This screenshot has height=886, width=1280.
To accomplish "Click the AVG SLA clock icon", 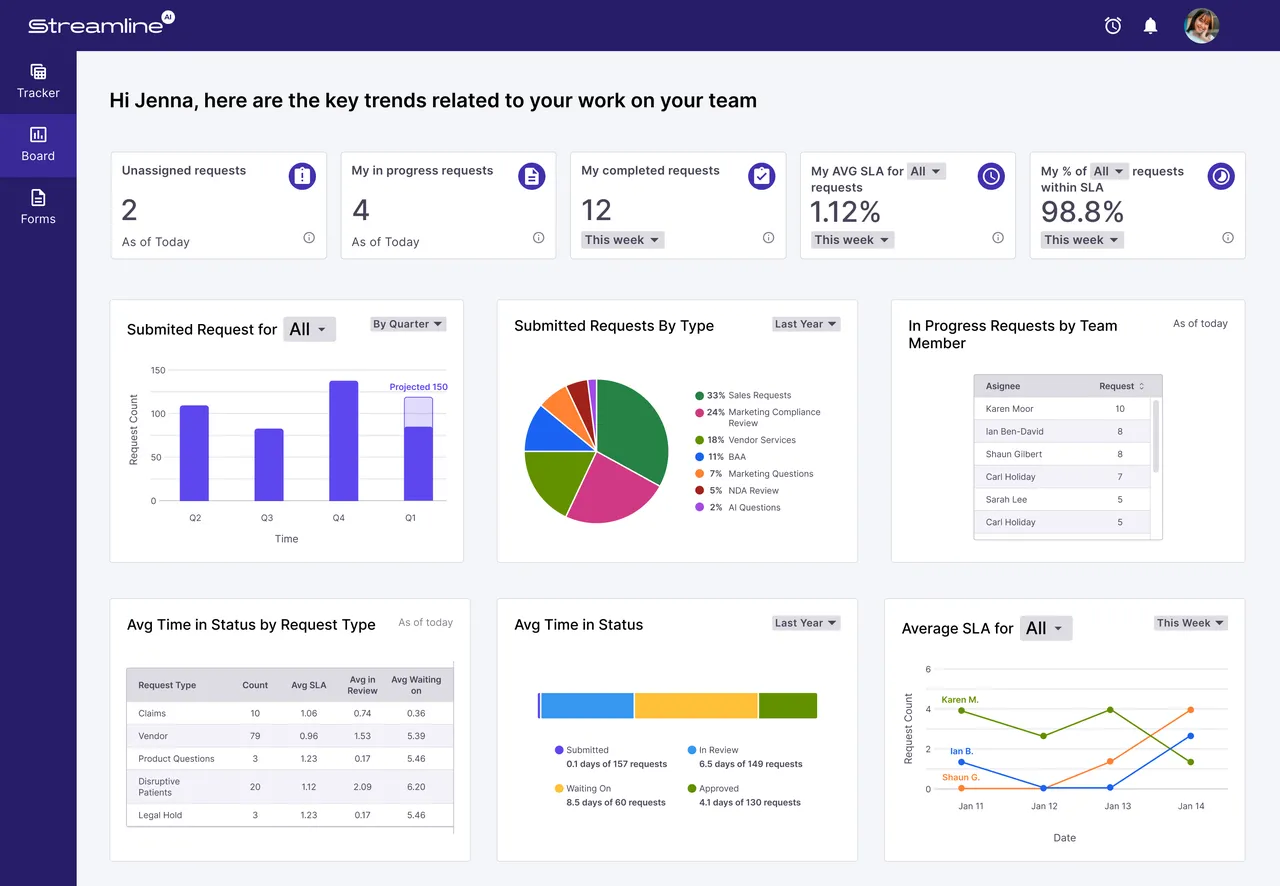I will coord(991,176).
